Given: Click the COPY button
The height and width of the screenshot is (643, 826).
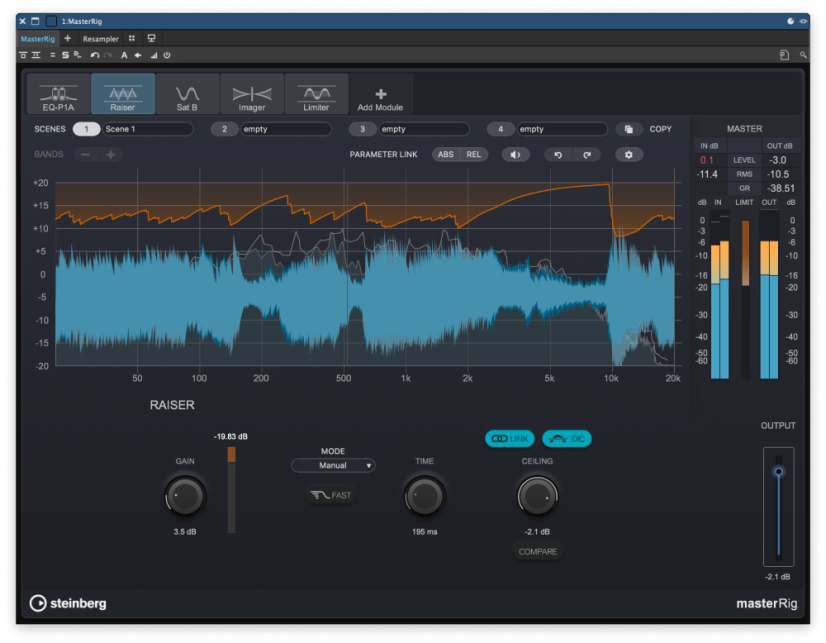Looking at the screenshot, I should (662, 128).
